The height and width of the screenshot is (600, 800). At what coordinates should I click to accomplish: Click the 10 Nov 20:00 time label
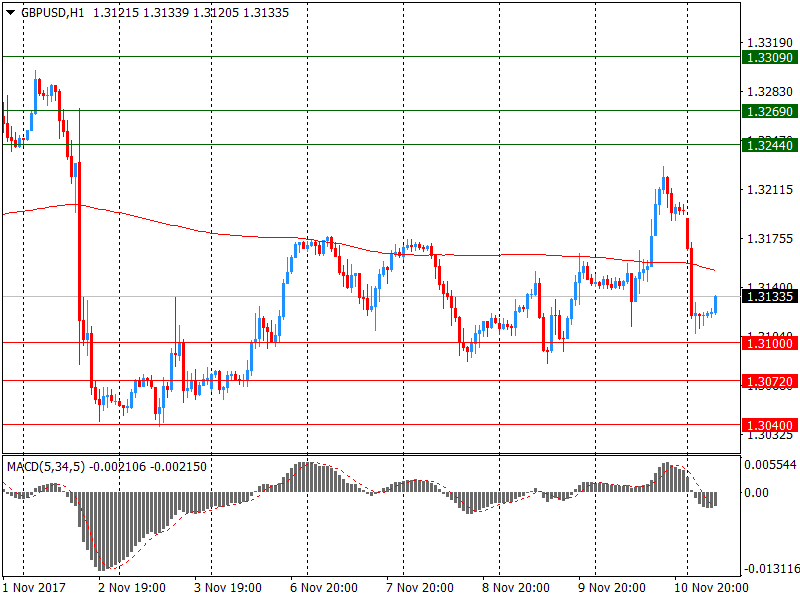click(x=711, y=588)
